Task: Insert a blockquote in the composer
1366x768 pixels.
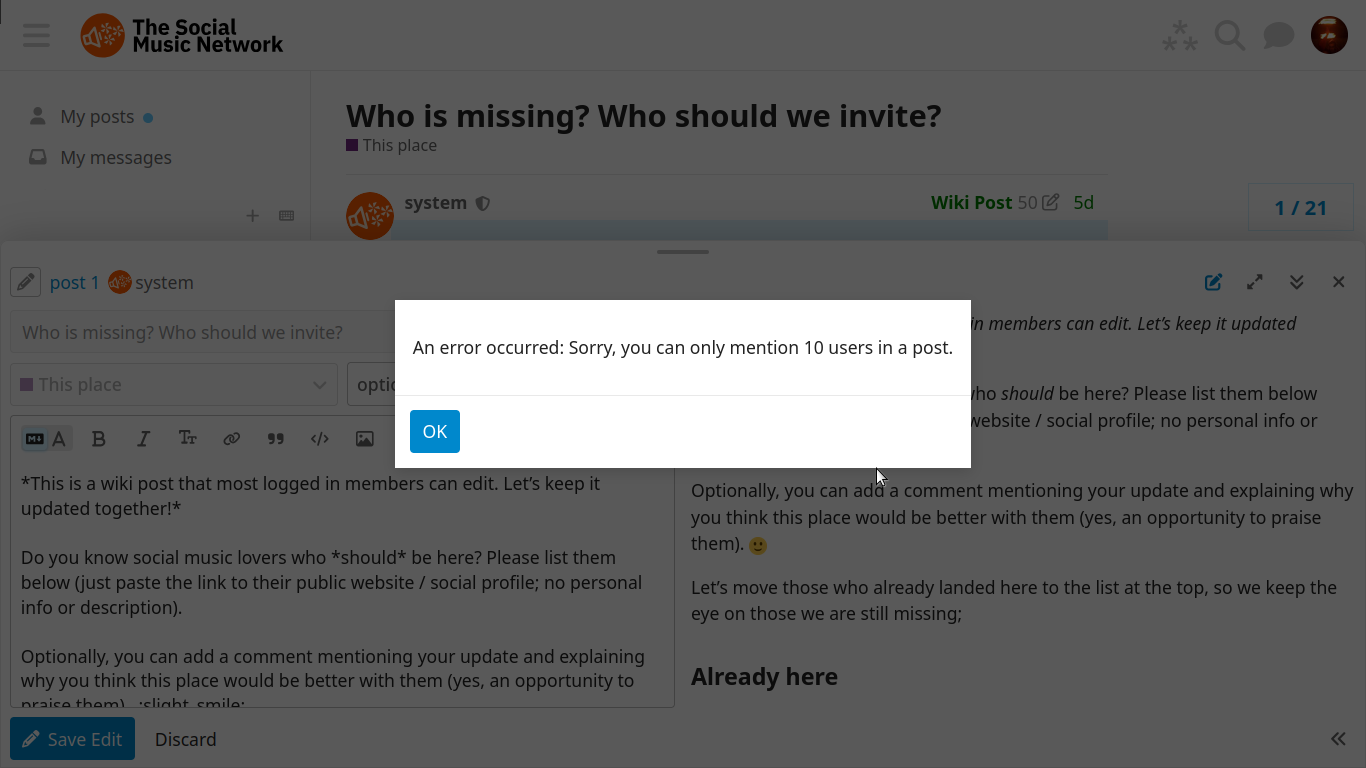Action: coord(276,439)
